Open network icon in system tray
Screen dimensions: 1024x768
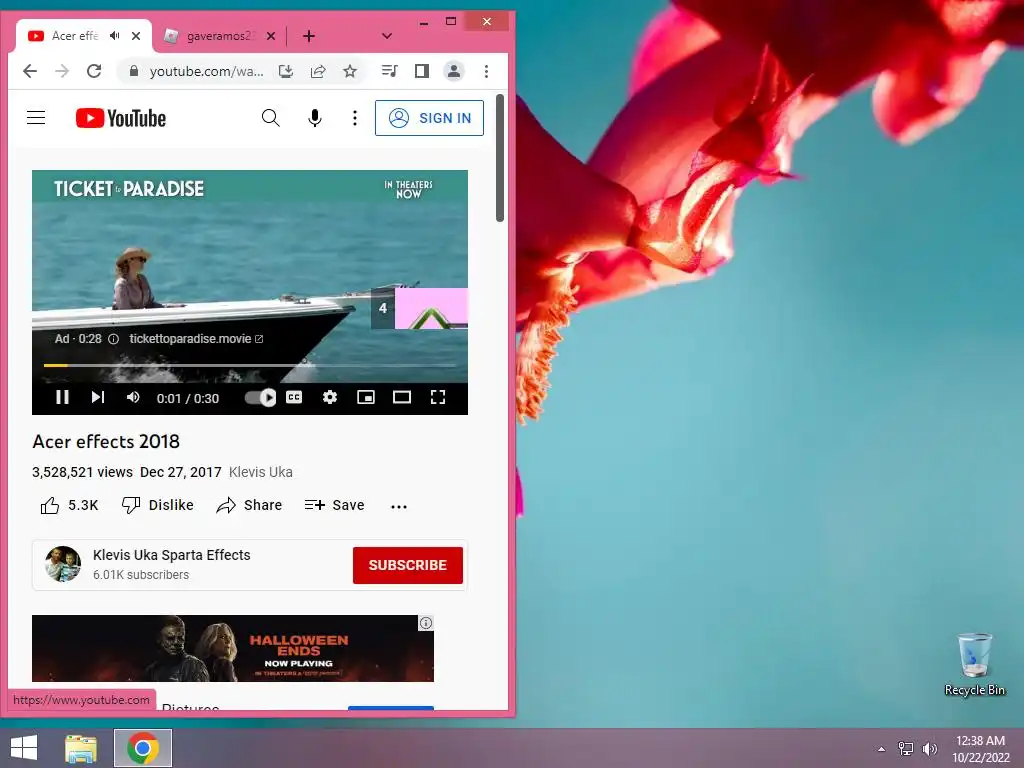906,749
